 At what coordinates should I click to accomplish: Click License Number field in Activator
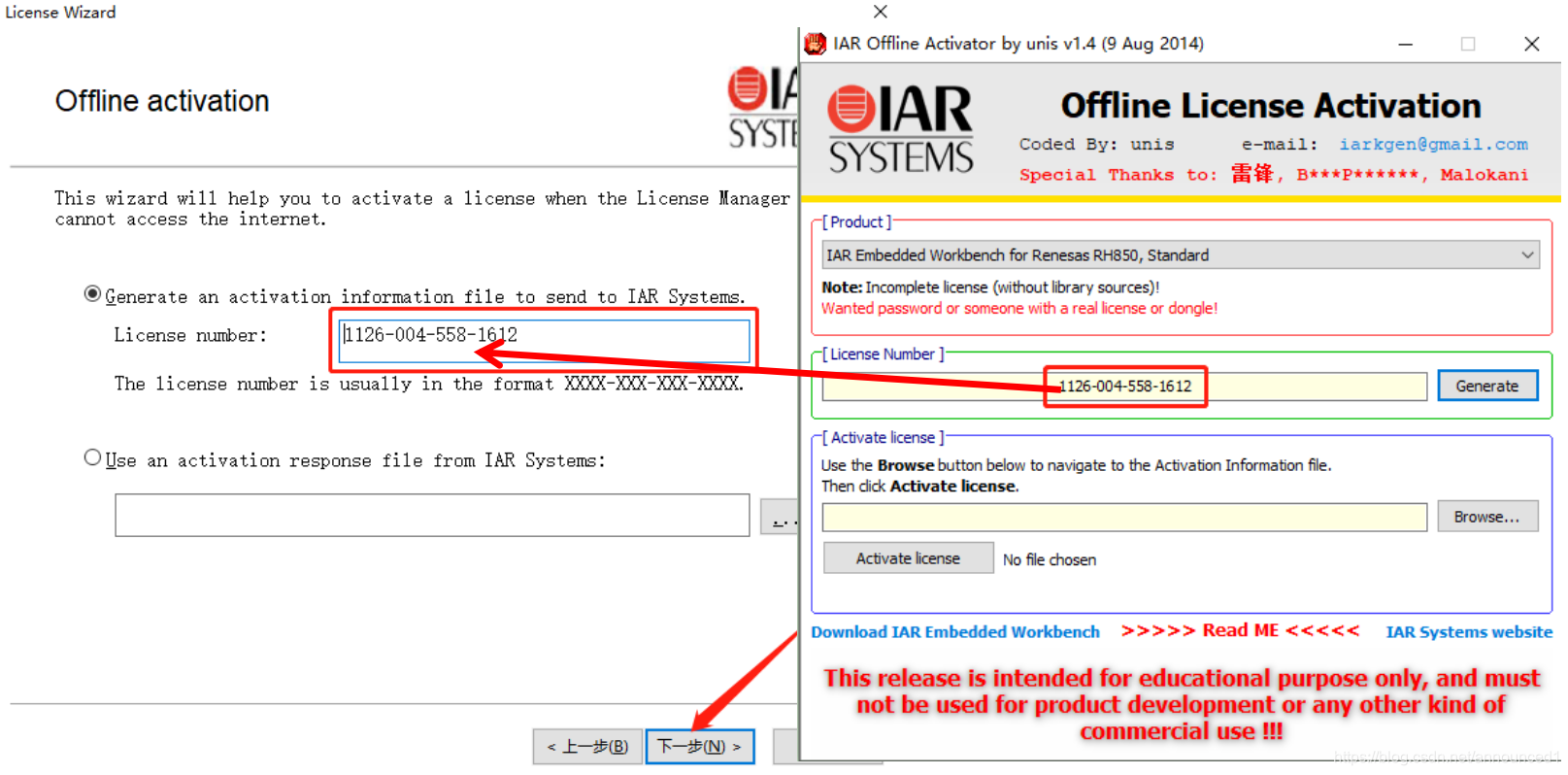[1124, 386]
